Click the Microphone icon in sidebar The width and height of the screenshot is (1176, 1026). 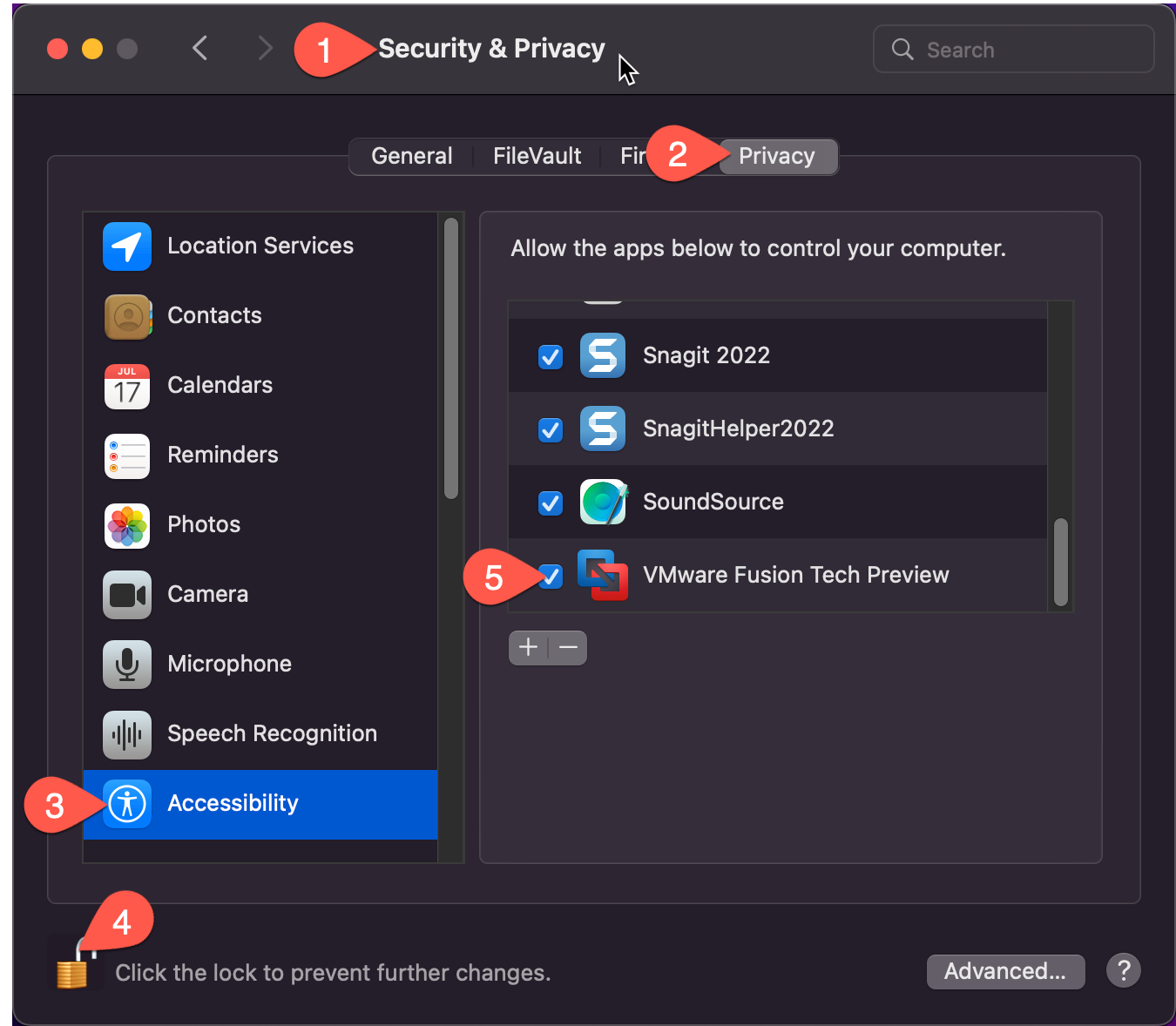pyautogui.click(x=127, y=665)
